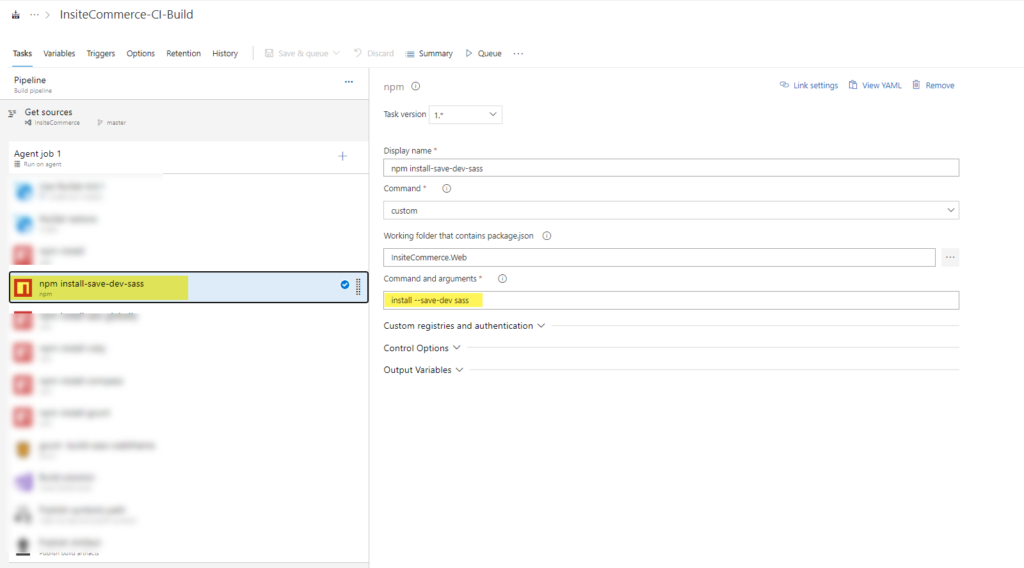Edit Command and arguments field
The image size is (1024, 568).
click(671, 300)
